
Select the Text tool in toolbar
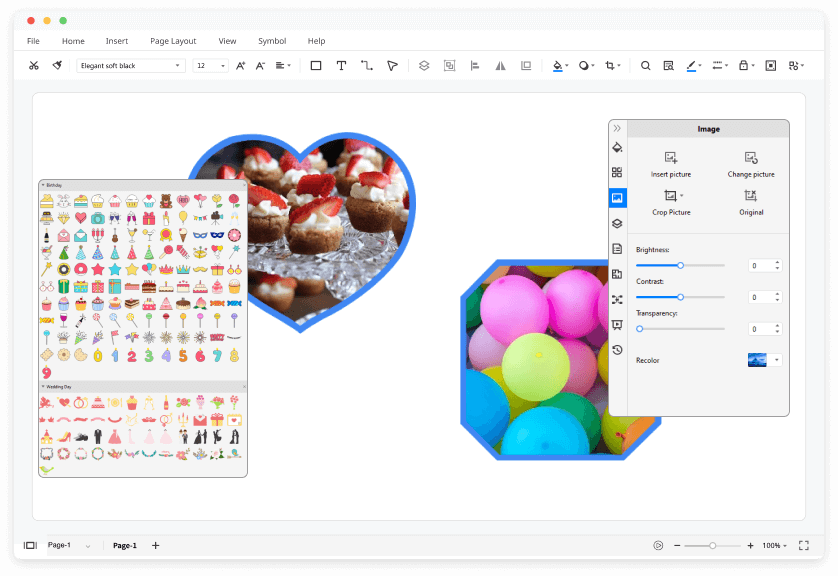coord(341,66)
